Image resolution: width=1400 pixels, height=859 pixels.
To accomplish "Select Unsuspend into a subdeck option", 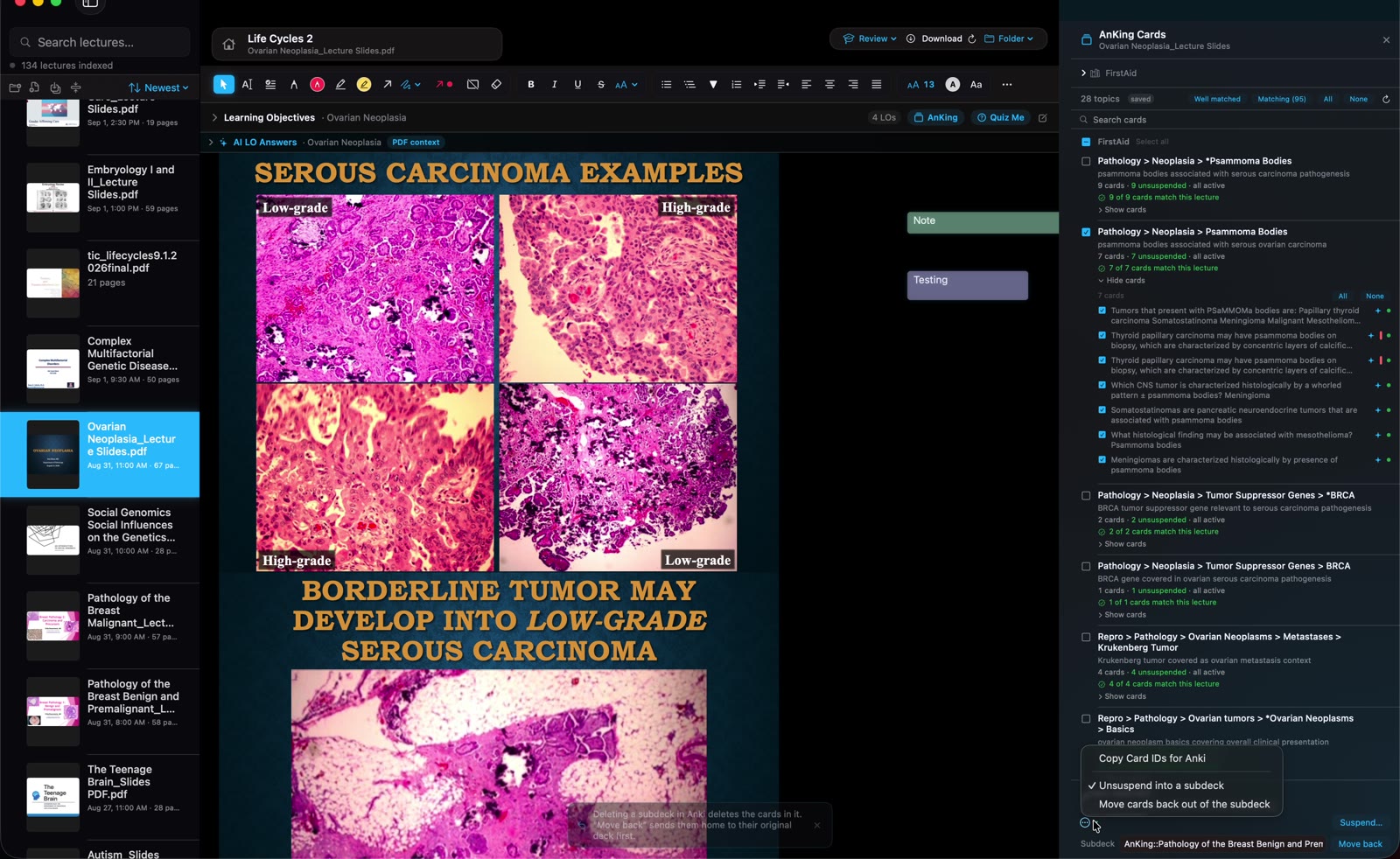I will point(1161,786).
